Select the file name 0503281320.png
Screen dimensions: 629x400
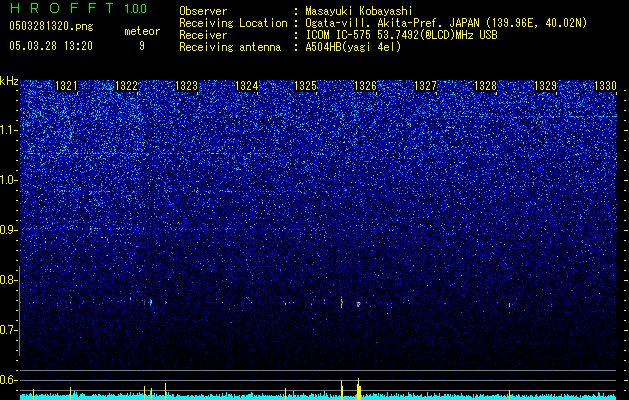pos(51,26)
